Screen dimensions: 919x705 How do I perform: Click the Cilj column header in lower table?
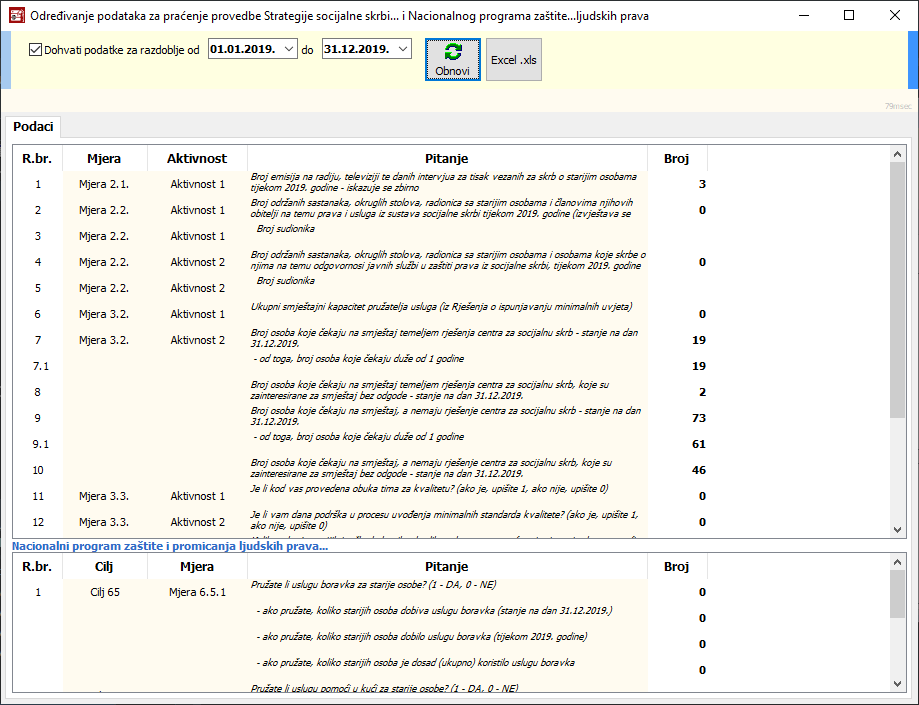coord(104,566)
